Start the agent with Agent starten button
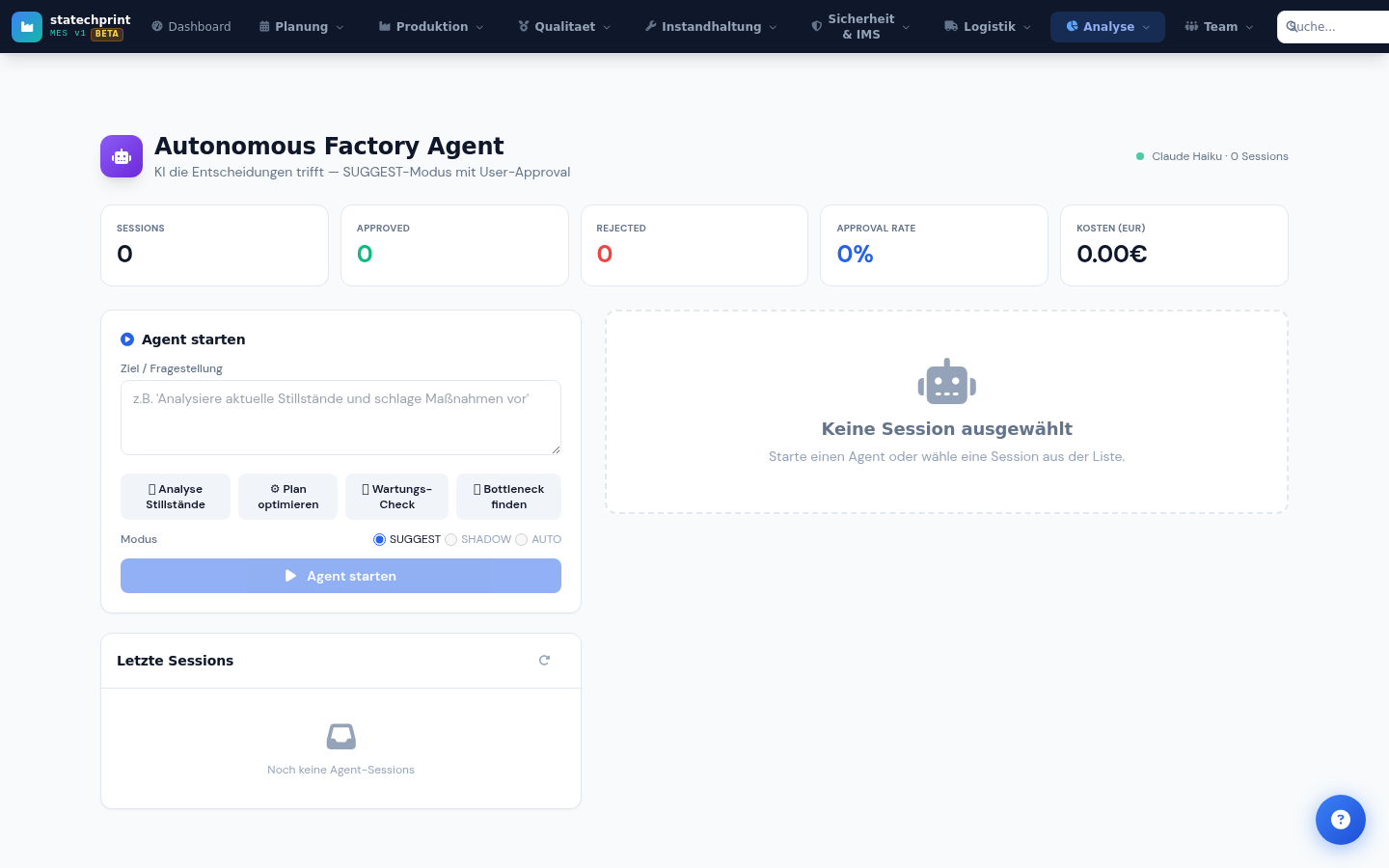Screen dimensions: 1389x868 click(x=340, y=576)
